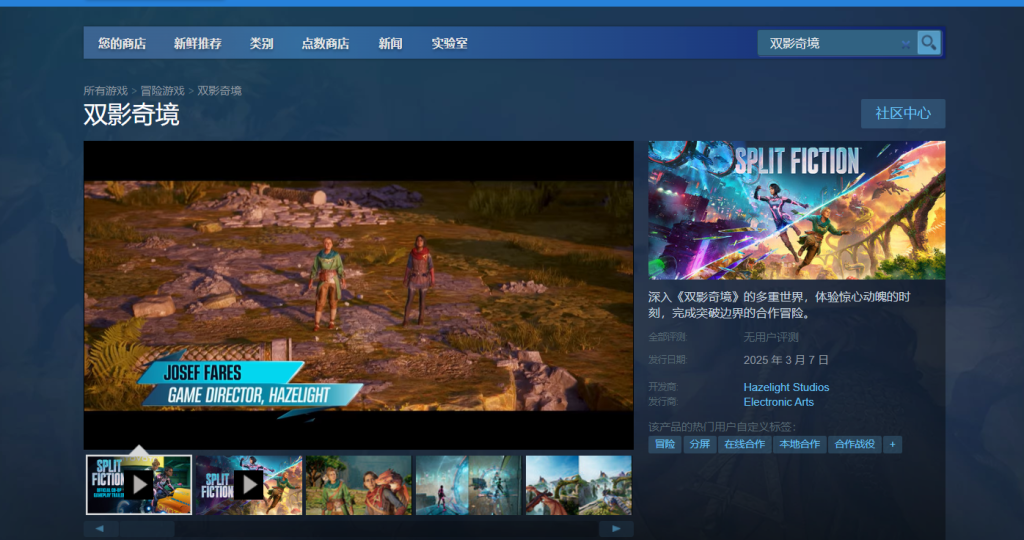Select the fourth thumbnail, blue sci-fi split screen
This screenshot has height=540, width=1024.
pos(469,485)
